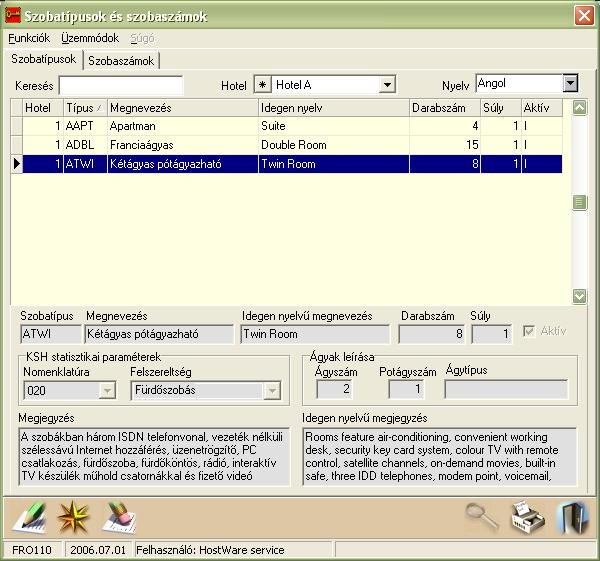The image size is (600, 561).
Task: Sort by the Típus column header
Action: pos(85,108)
